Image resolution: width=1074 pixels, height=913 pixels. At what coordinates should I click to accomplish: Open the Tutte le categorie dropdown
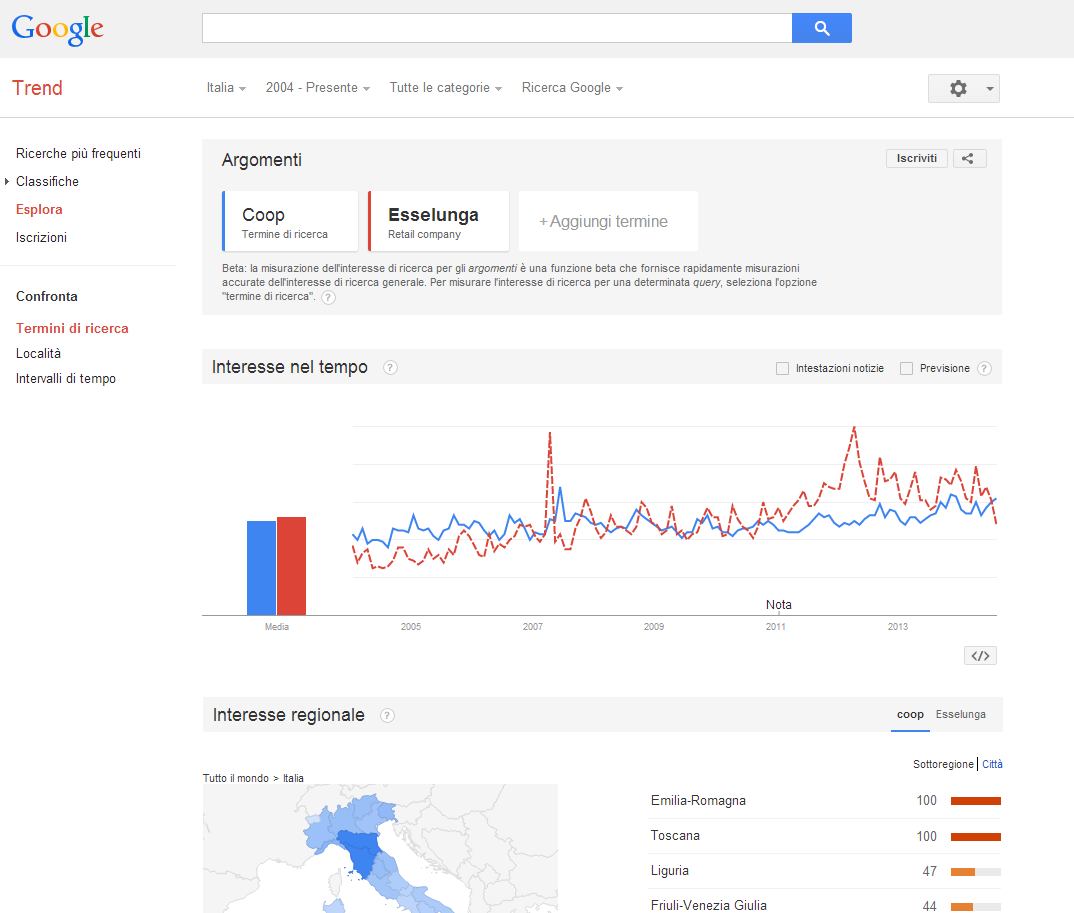[x=445, y=88]
